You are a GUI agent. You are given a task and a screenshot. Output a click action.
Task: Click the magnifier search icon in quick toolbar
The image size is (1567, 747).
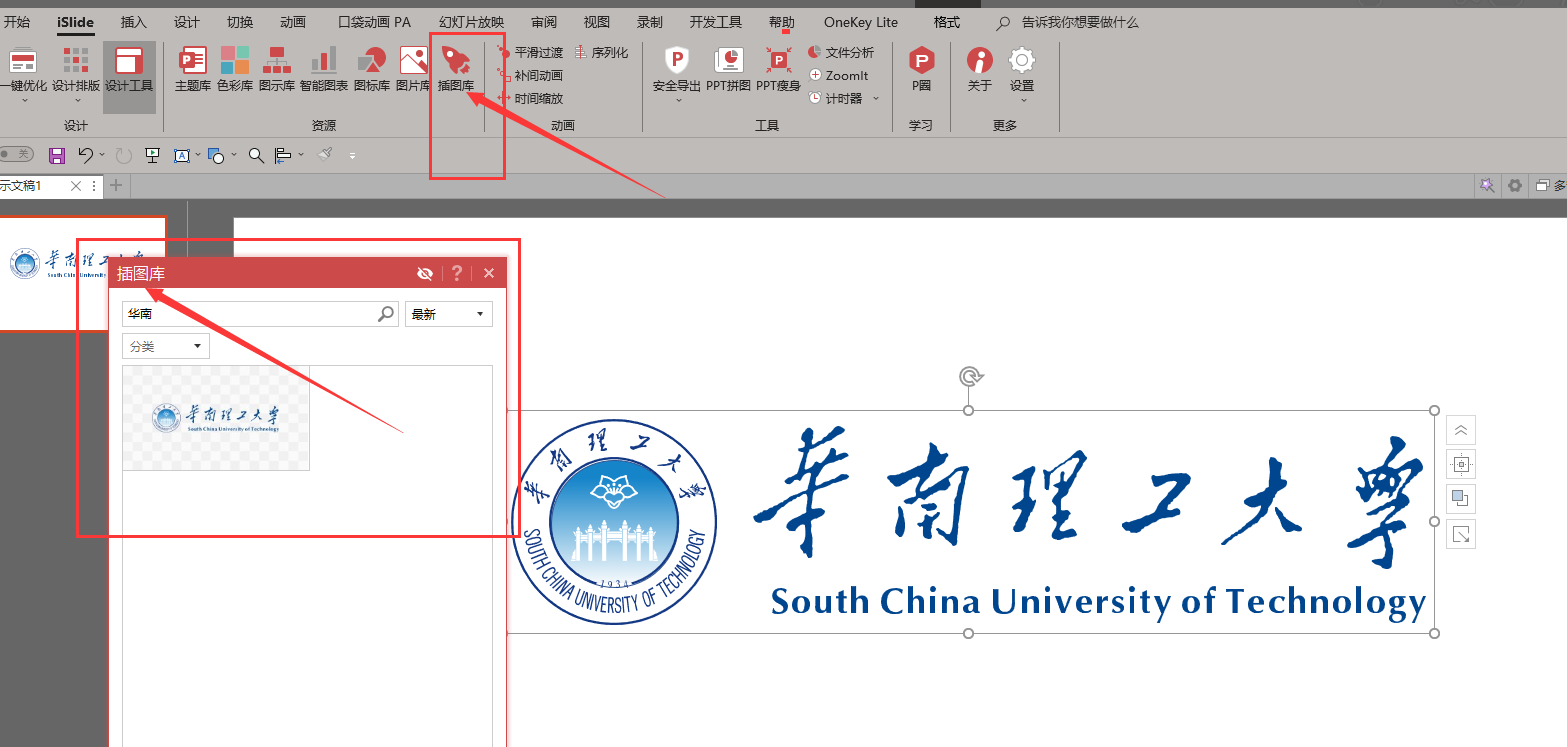point(256,155)
